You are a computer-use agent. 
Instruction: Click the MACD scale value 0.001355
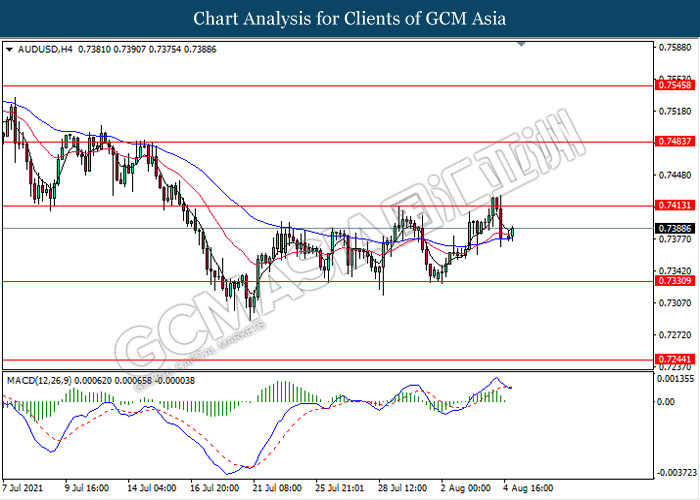pyautogui.click(x=676, y=379)
